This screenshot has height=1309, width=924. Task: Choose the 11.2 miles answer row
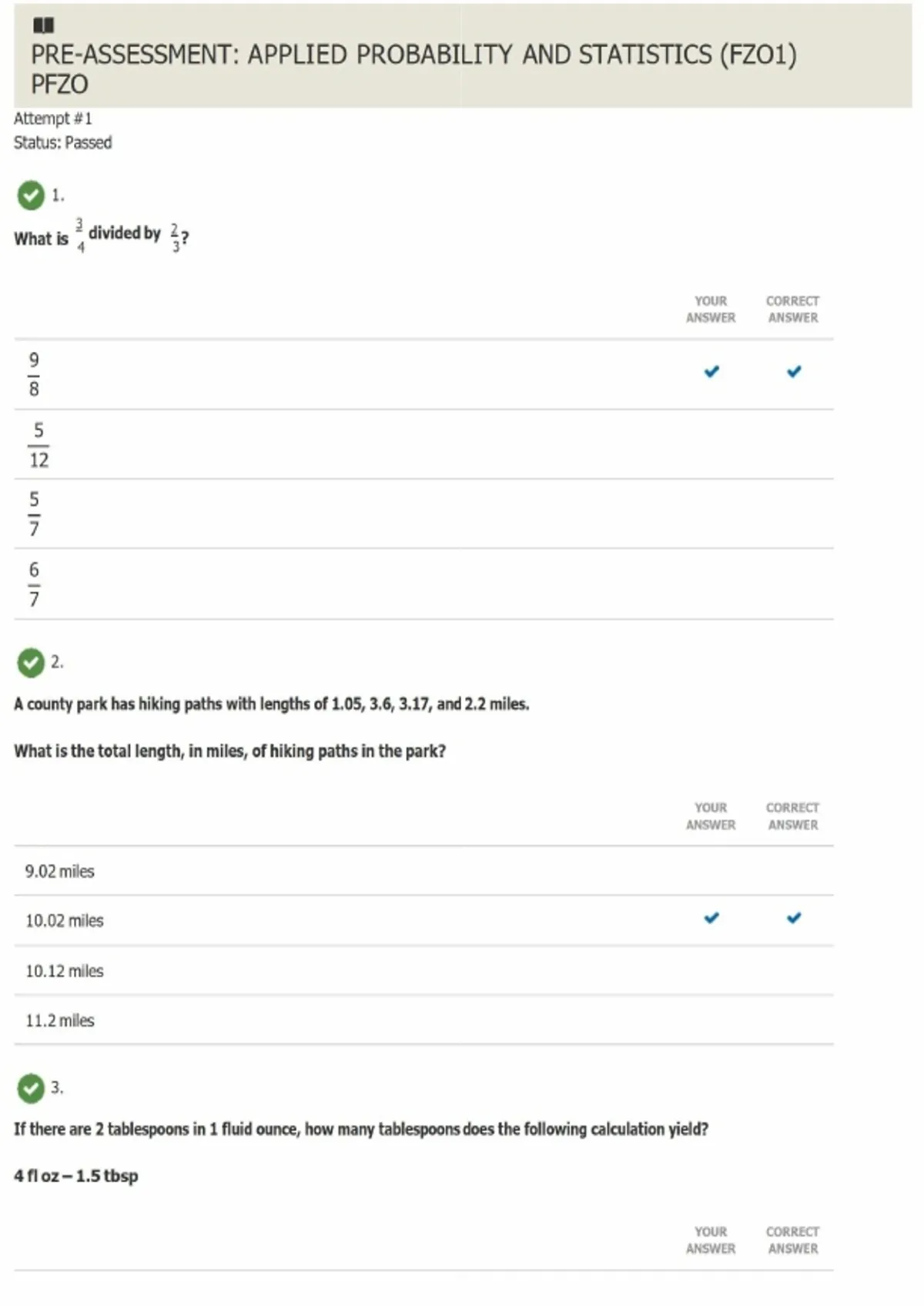(60, 1021)
